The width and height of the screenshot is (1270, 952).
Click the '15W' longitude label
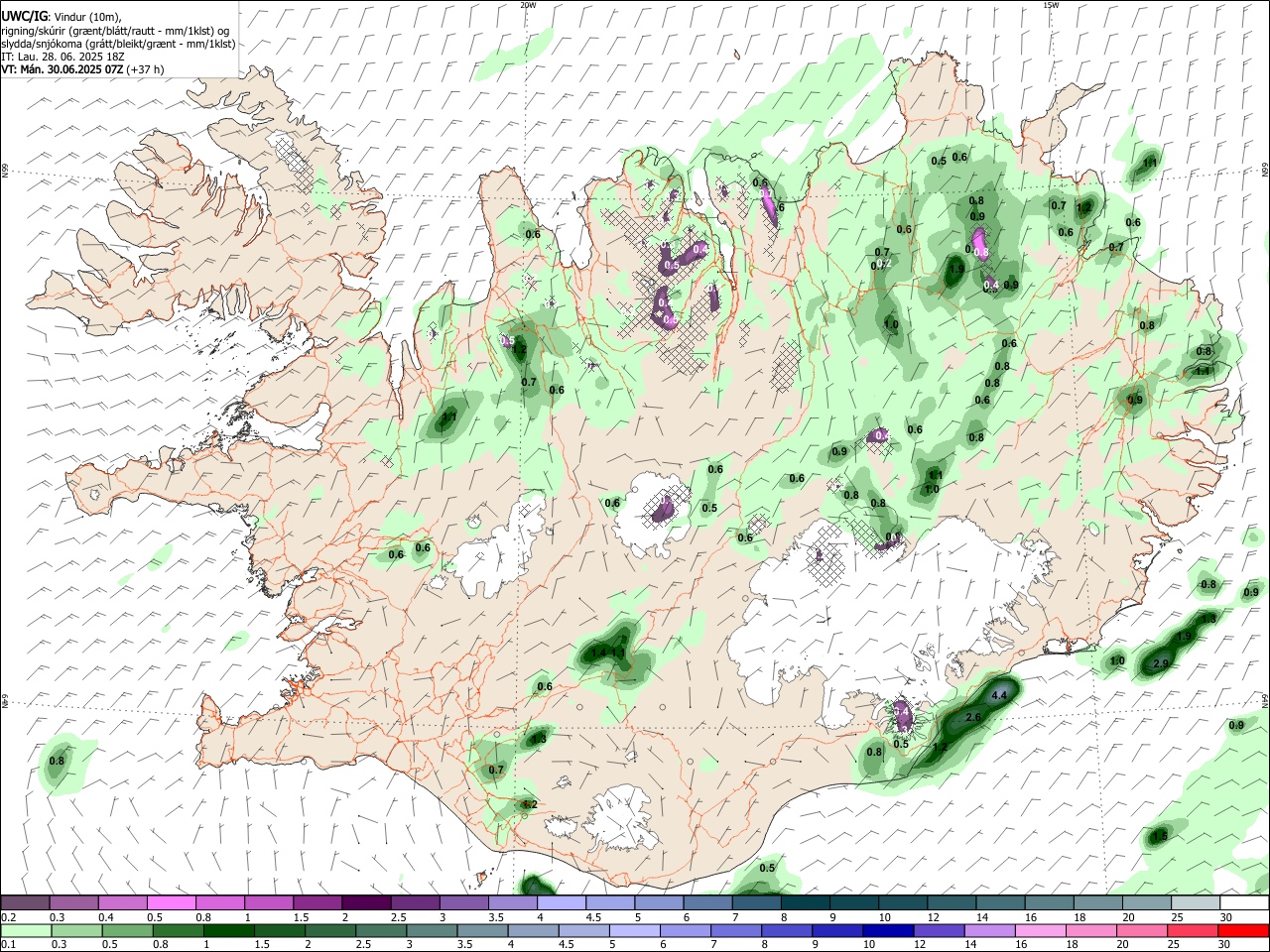(x=1051, y=5)
